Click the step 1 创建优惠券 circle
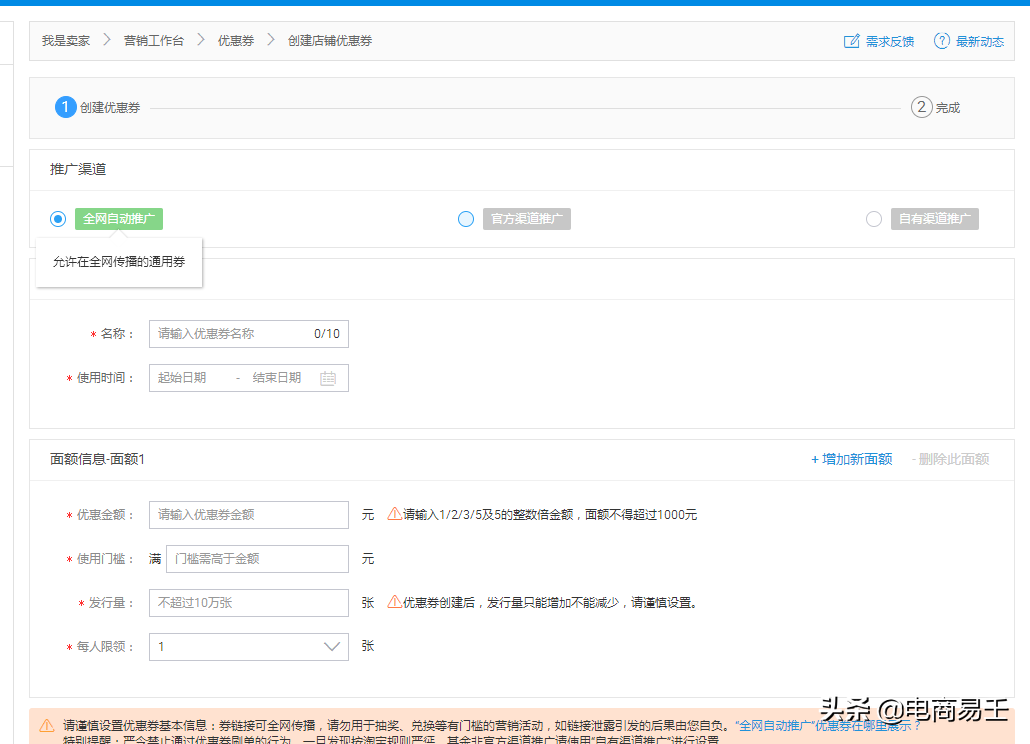 tap(65, 107)
